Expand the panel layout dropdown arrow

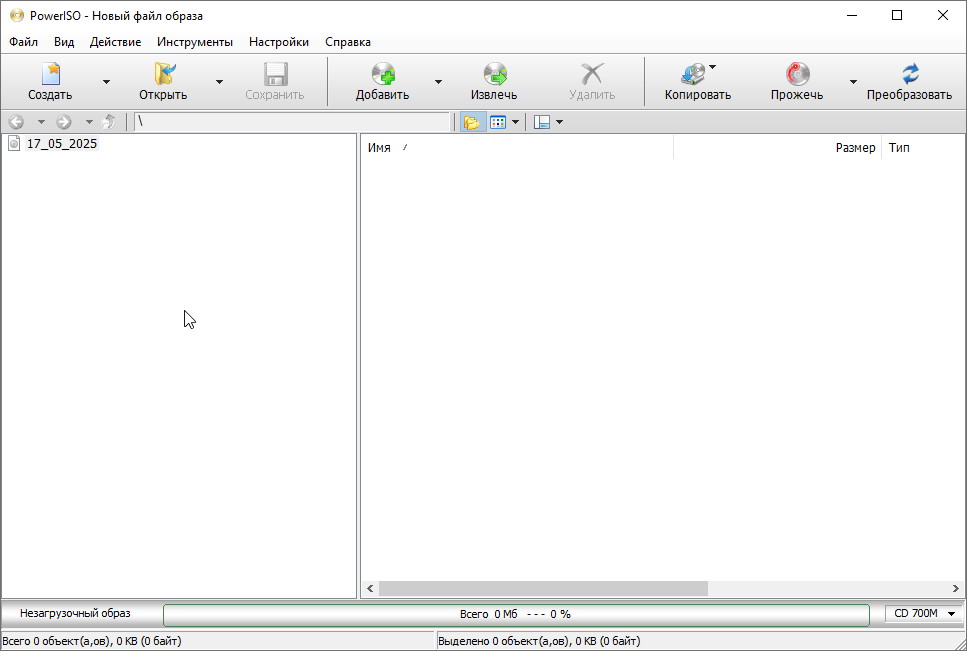pyautogui.click(x=559, y=122)
